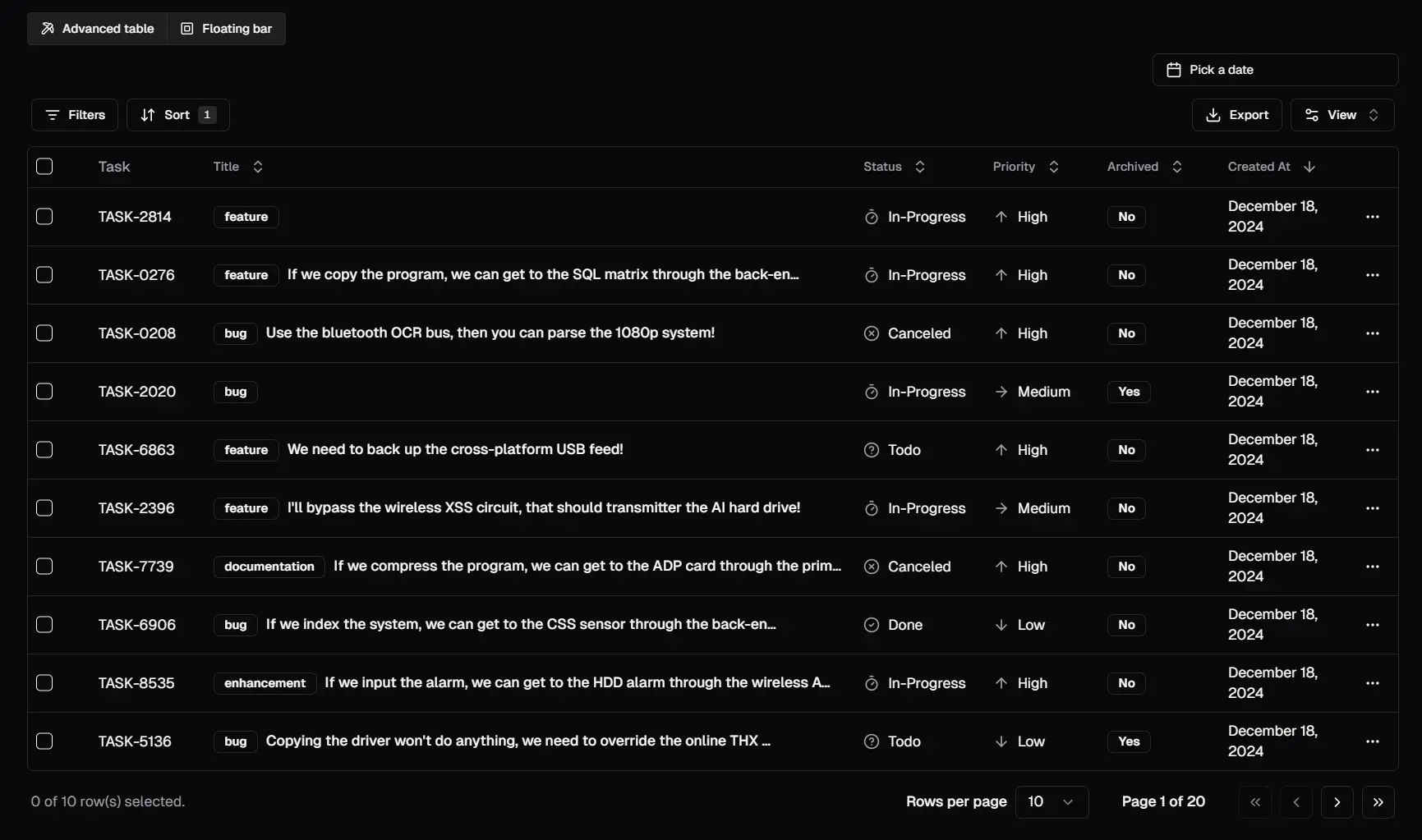
Task: Check the TASK-0276 row checkbox
Action: (x=44, y=275)
